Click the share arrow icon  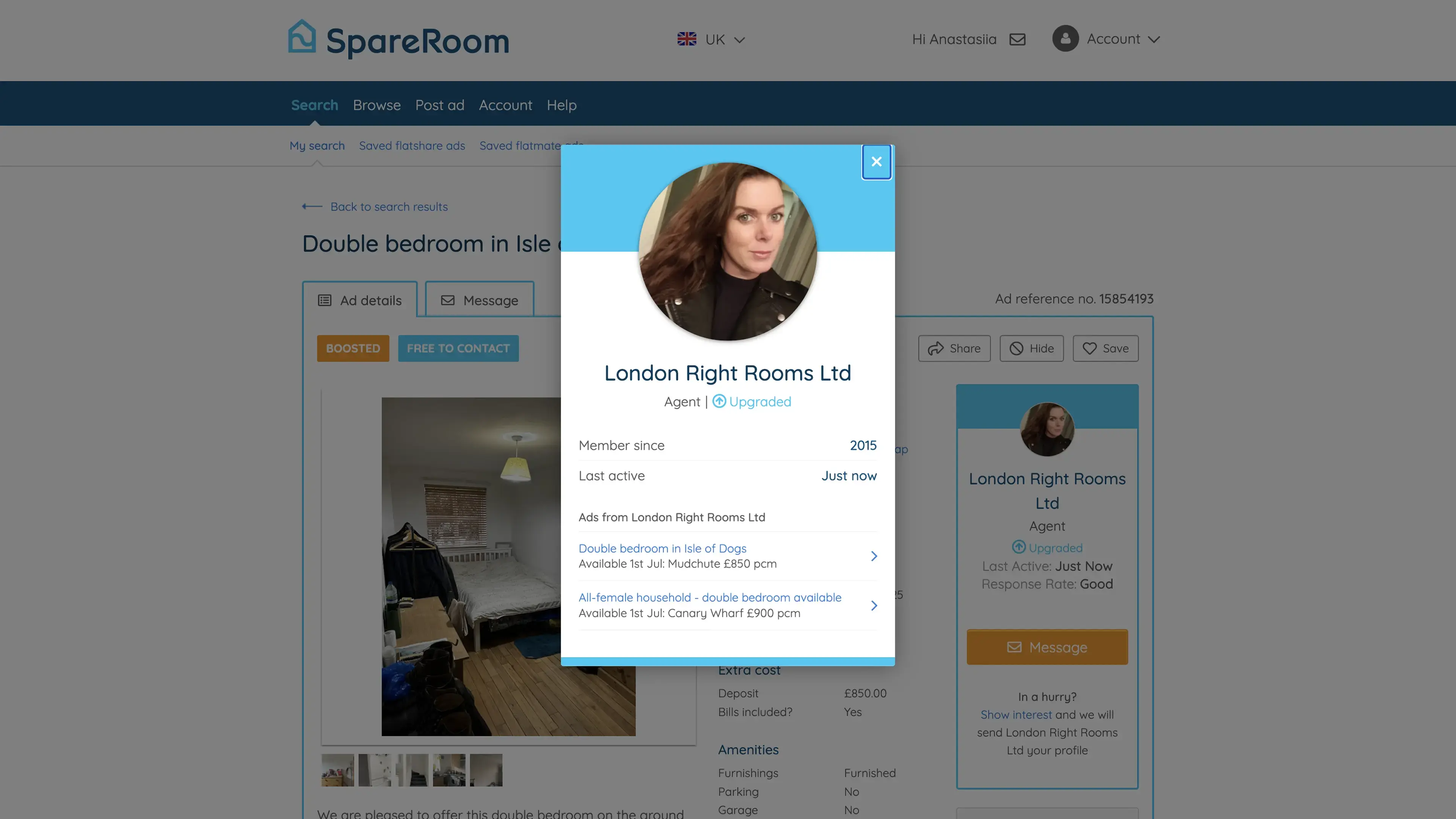(935, 348)
